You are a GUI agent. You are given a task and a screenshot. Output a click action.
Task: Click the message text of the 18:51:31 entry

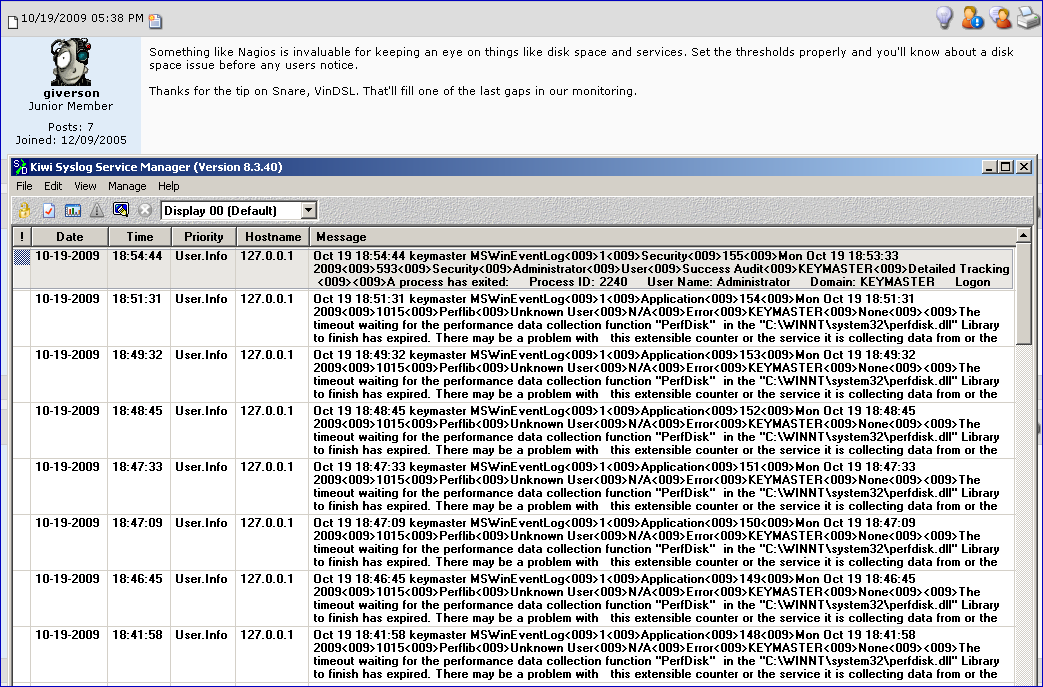(657, 318)
